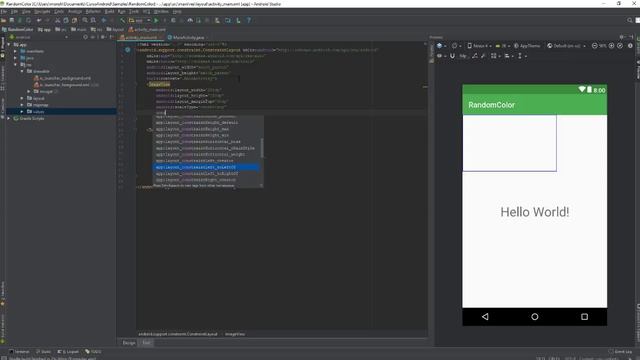Open the device Nexus 4 dropdown

tap(480, 46)
